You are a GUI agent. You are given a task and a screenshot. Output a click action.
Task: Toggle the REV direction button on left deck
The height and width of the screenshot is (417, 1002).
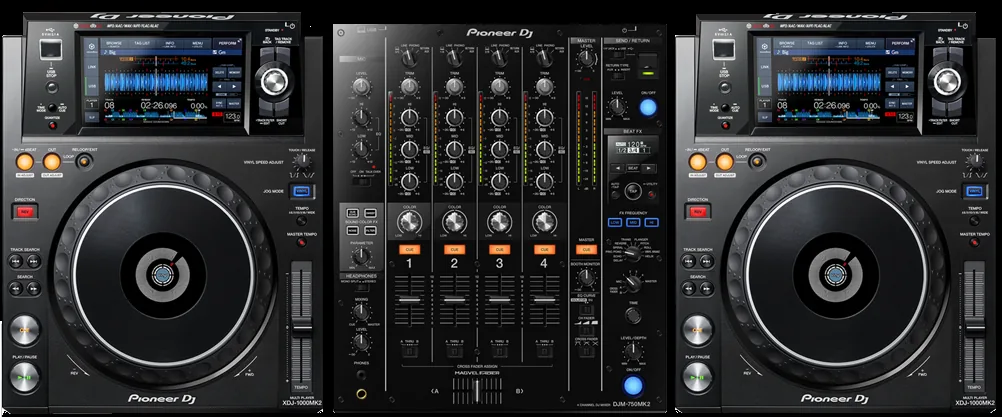25,212
